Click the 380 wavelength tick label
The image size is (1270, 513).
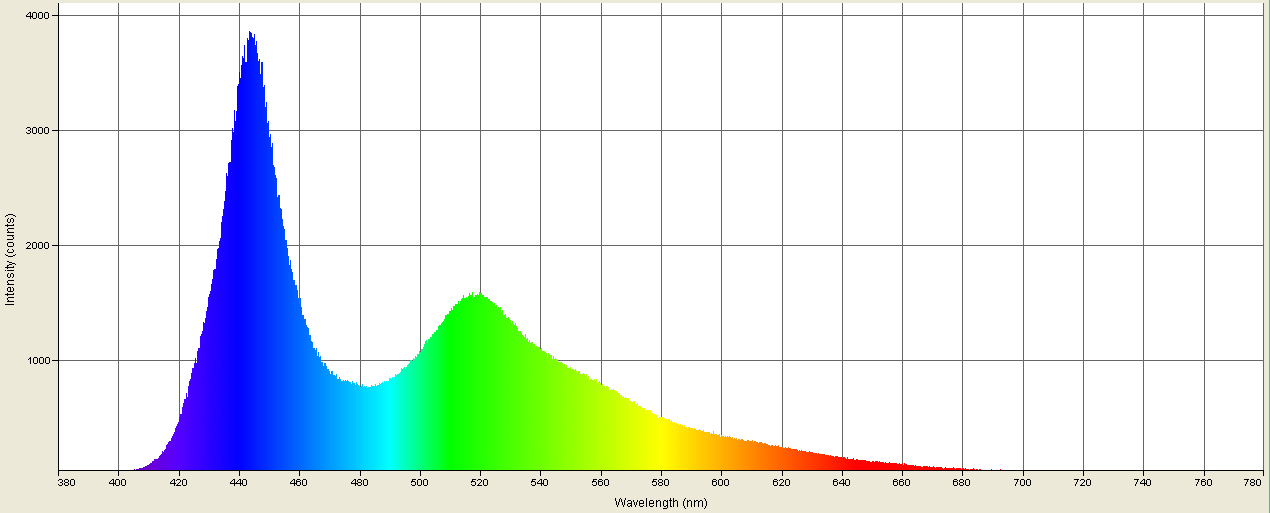66,483
